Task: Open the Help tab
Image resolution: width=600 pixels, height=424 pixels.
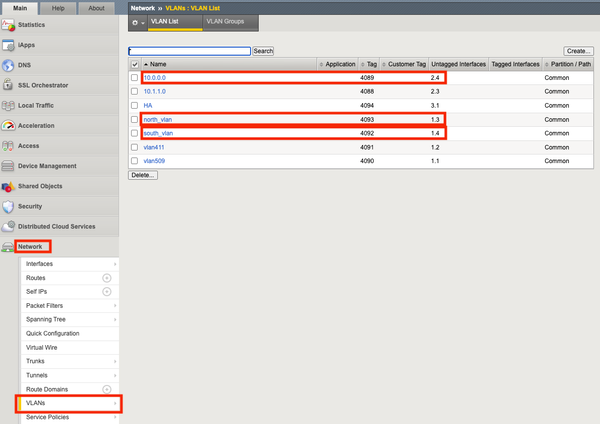Action: (60, 7)
